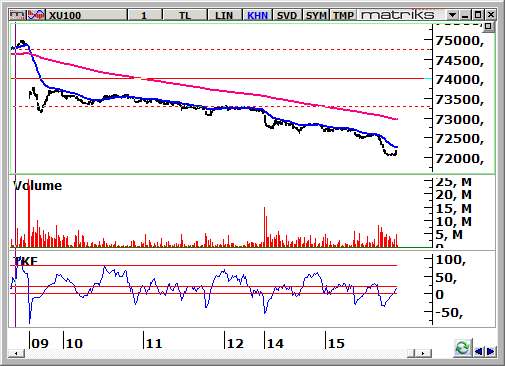Click the 73000 price axis label

459,119
